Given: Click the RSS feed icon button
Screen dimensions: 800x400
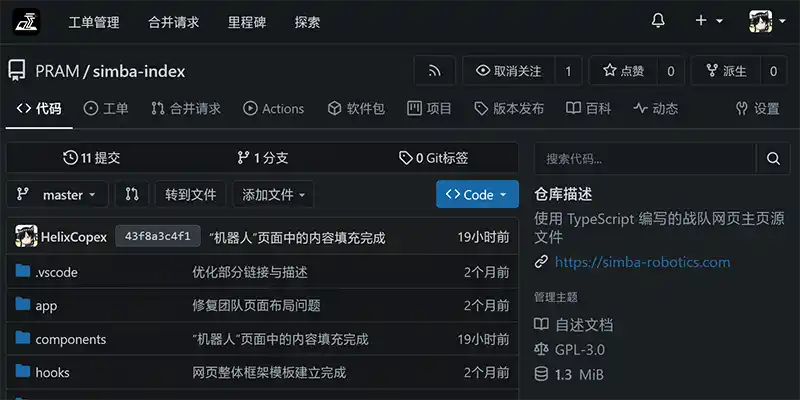Looking at the screenshot, I should 435,70.
